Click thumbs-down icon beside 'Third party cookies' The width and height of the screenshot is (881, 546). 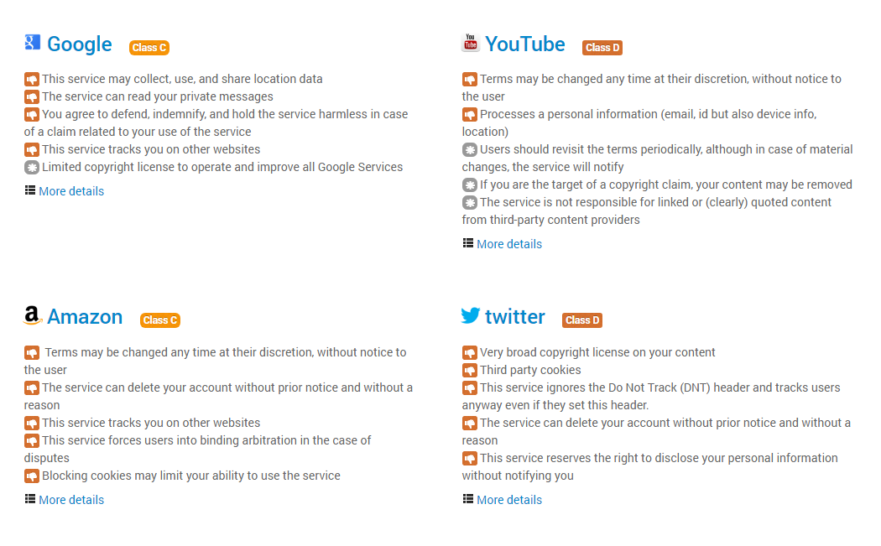(470, 370)
